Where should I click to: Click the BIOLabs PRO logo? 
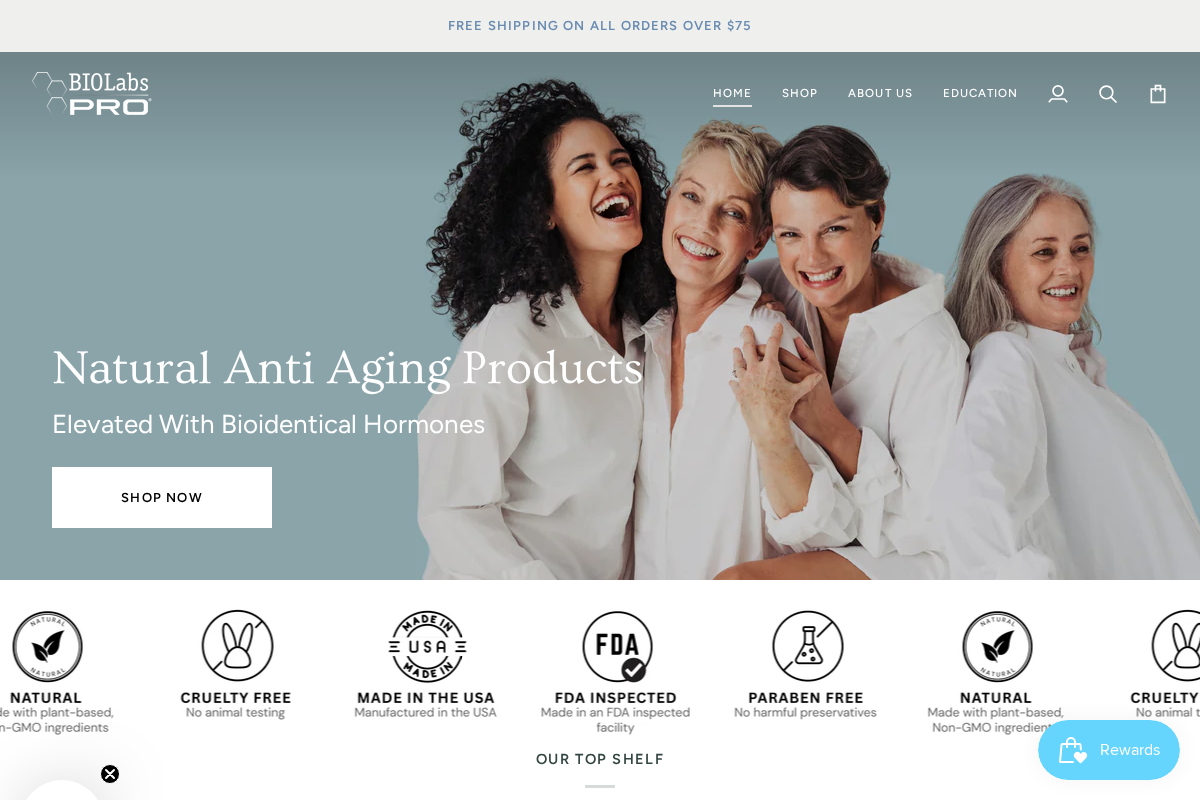coord(91,93)
